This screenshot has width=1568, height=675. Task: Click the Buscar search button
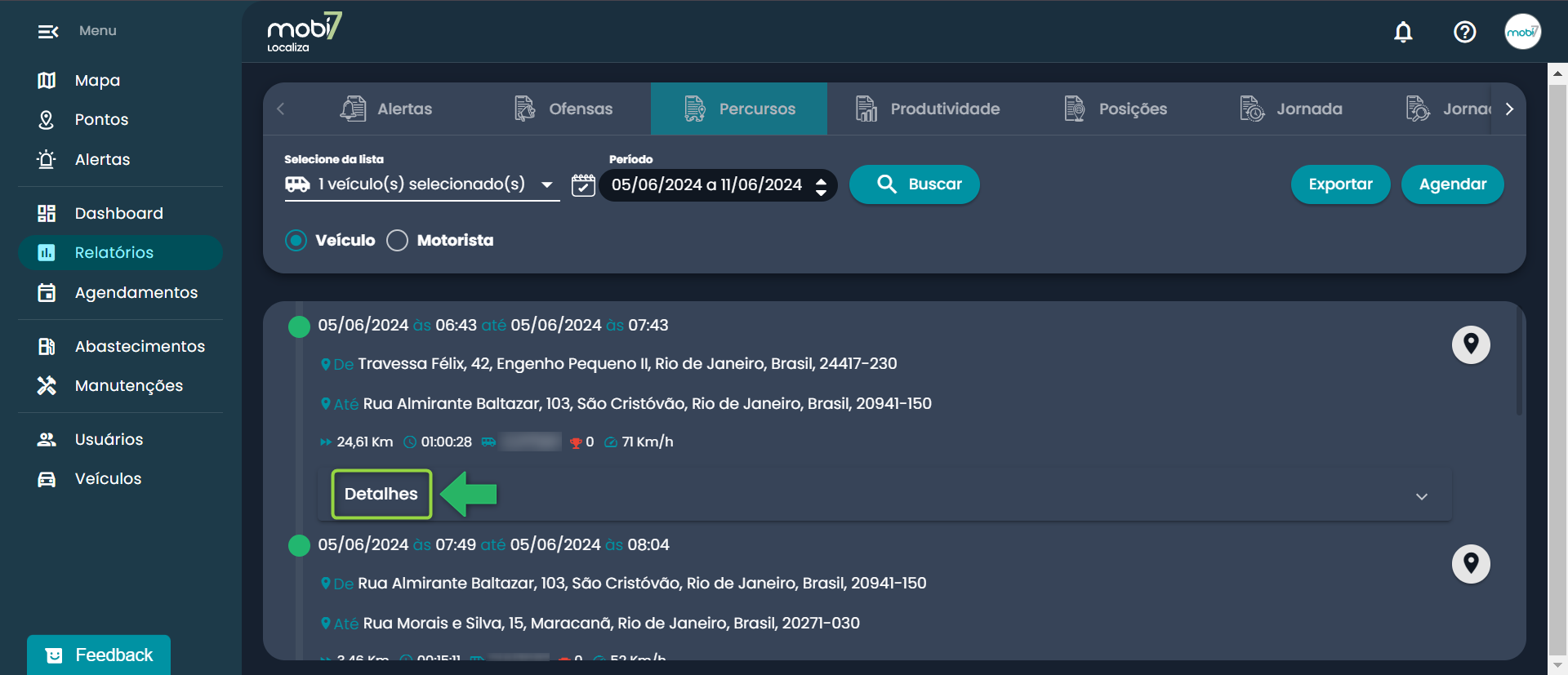pyautogui.click(x=914, y=184)
